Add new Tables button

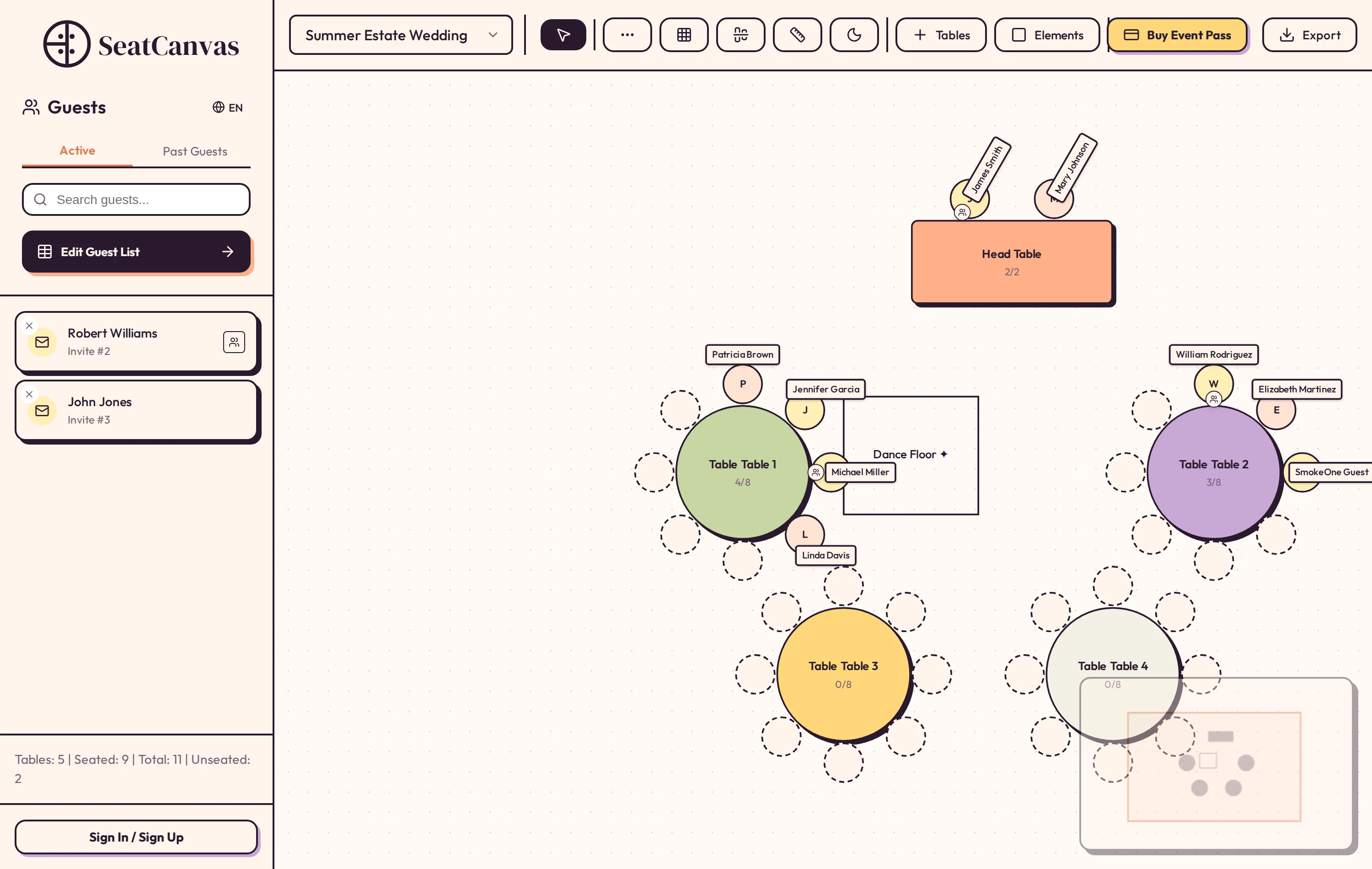pyautogui.click(x=941, y=35)
